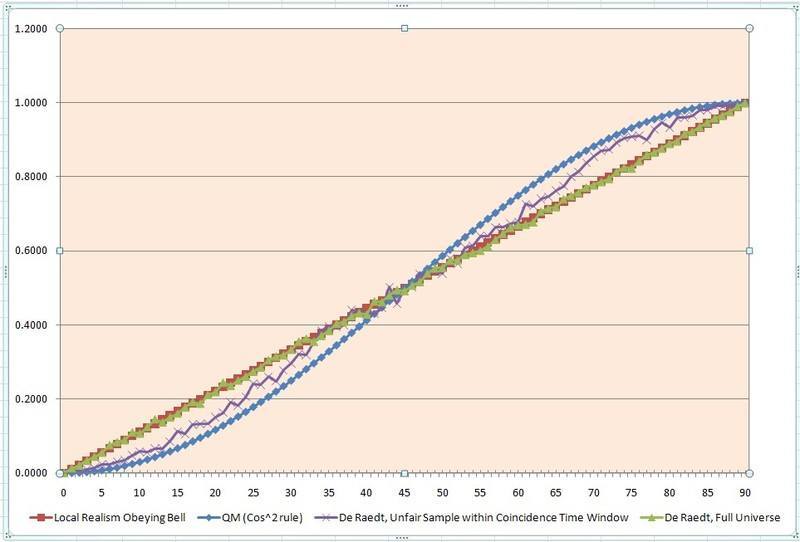Screen dimensions: 800x542
Task: Click the 0.4000 vertical axis label
Action: pyautogui.click(x=32, y=325)
